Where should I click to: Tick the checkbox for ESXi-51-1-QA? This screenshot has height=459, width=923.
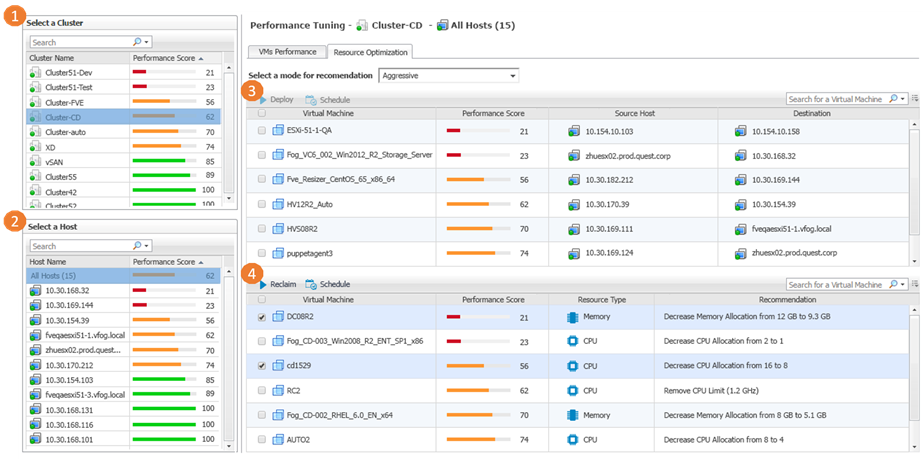261,131
